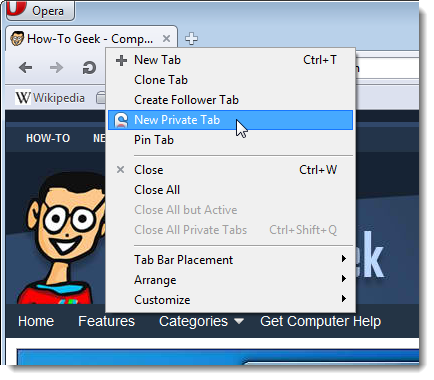
Task: Open the Opera menu button
Action: tap(40, 10)
